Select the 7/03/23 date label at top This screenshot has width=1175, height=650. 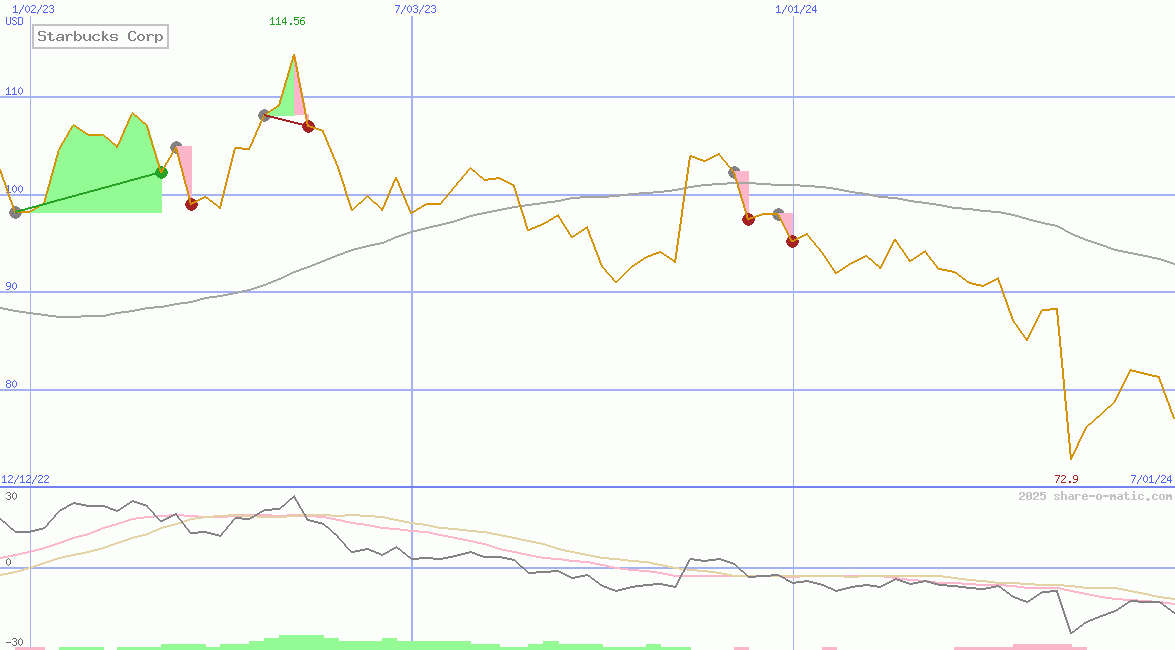[416, 9]
